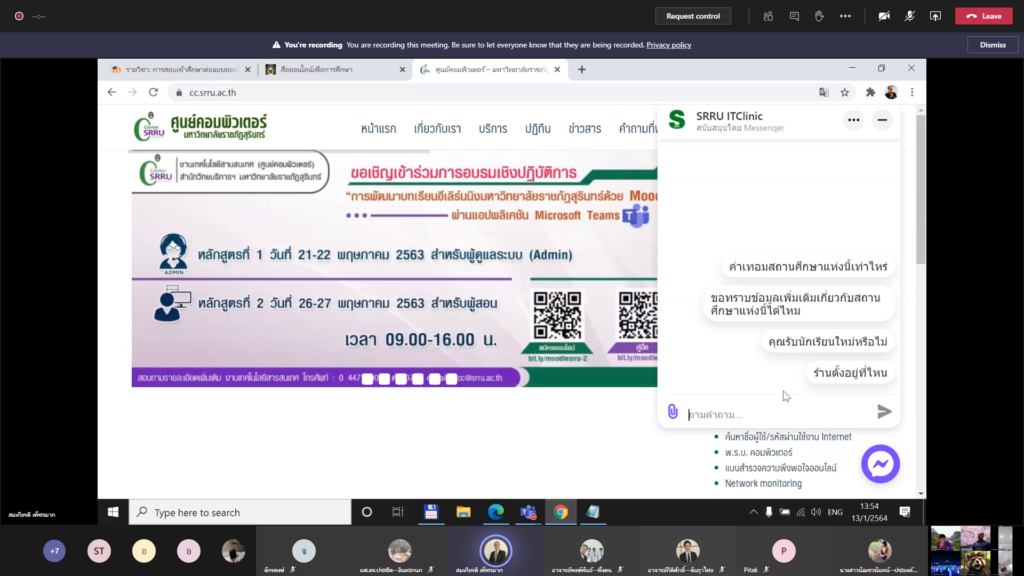Open SRRU ITClinic chat options menu

coord(853,119)
